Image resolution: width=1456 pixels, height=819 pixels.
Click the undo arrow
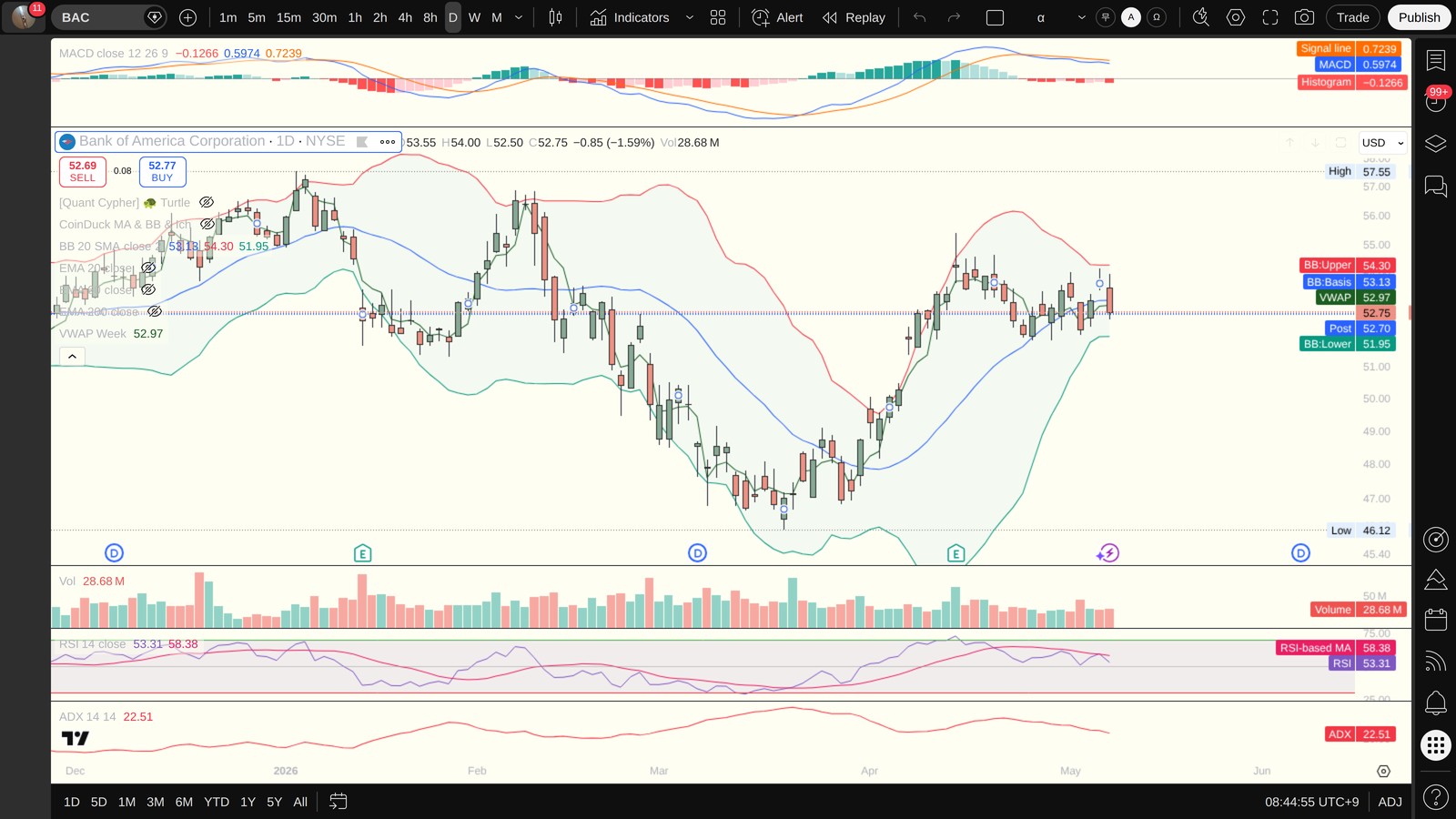point(920,17)
